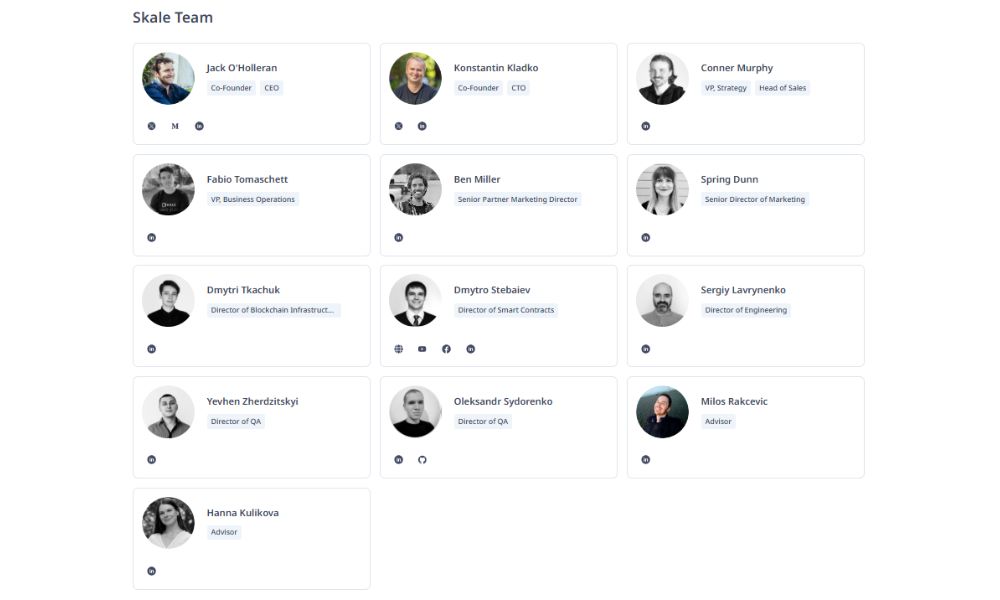Open Oleksandr Sydorenko's GitHub icon

click(x=422, y=460)
